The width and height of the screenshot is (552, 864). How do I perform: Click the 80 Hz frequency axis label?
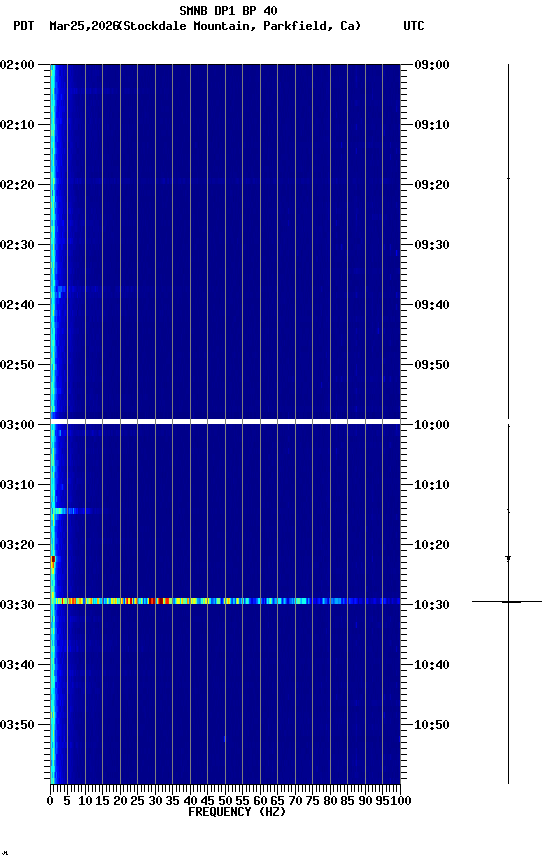pos(330,801)
